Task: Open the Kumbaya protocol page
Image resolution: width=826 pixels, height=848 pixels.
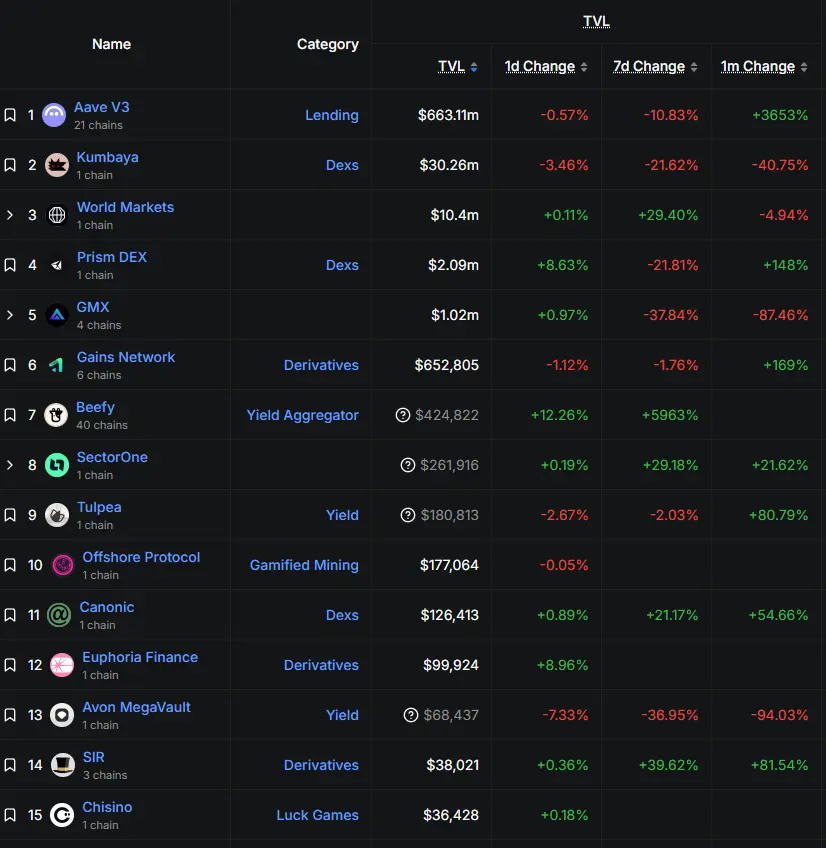Action: point(108,157)
